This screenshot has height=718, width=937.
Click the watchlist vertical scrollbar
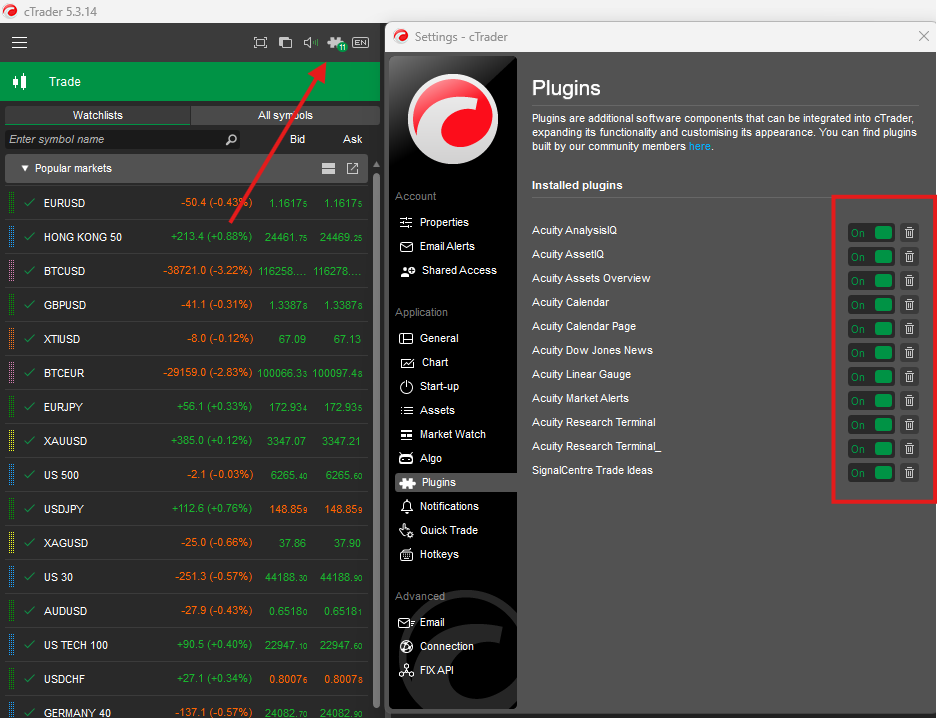(376, 439)
